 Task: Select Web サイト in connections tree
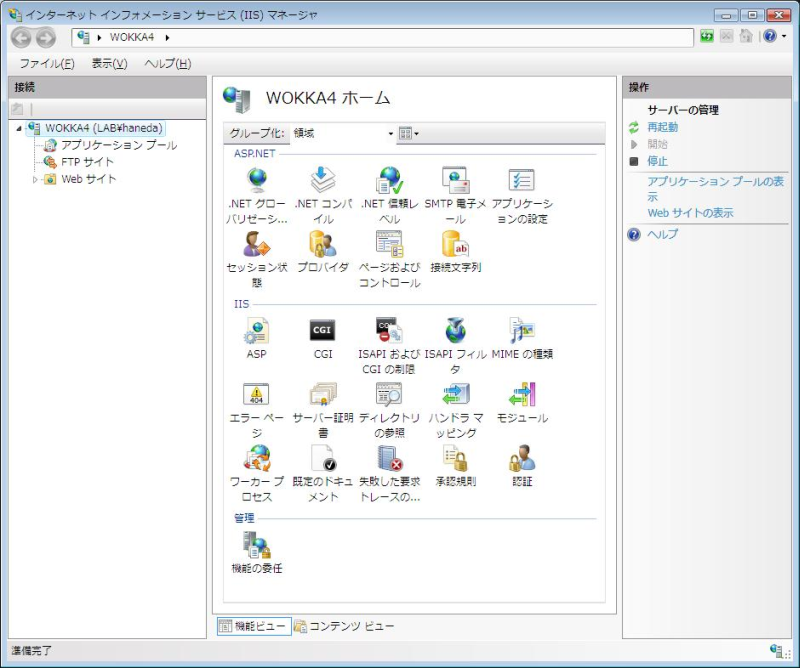89,179
